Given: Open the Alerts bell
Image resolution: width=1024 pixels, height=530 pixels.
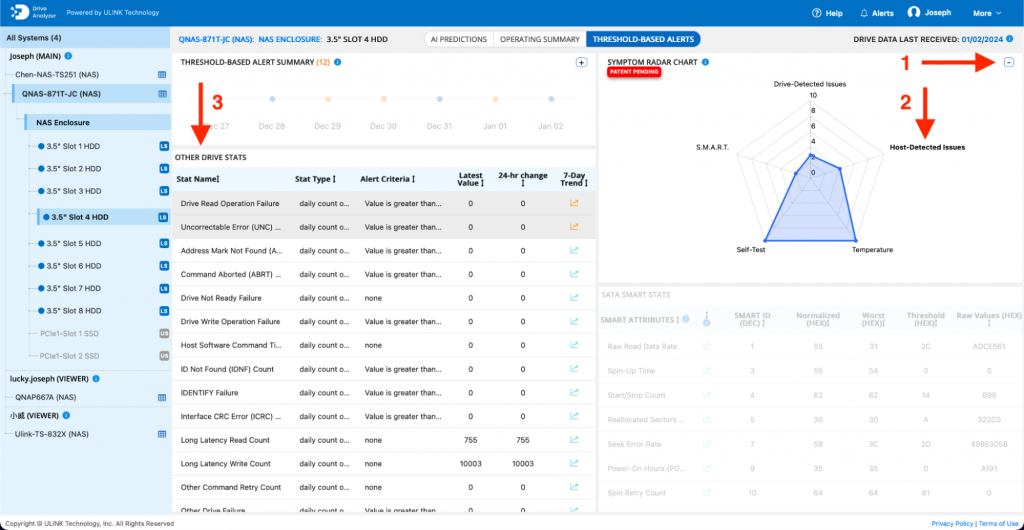Looking at the screenshot, I should 877,13.
